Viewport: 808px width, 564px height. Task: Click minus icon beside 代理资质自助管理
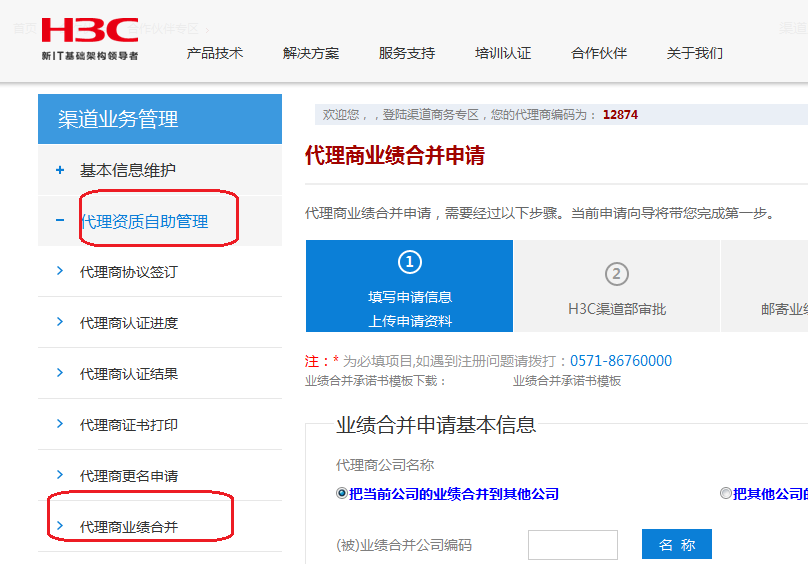point(60,221)
